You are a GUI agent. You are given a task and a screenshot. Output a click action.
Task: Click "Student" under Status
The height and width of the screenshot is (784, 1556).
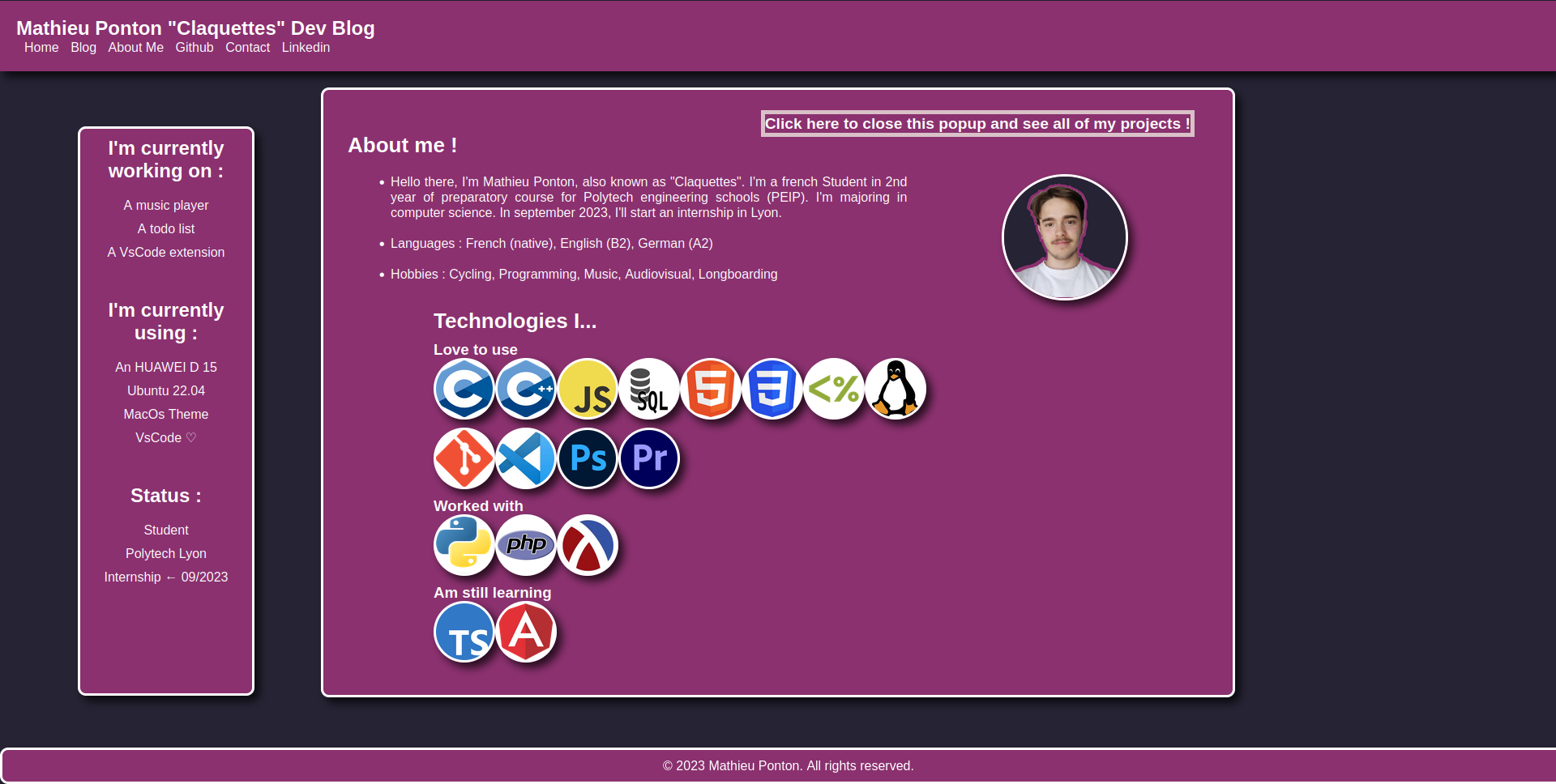pos(166,530)
